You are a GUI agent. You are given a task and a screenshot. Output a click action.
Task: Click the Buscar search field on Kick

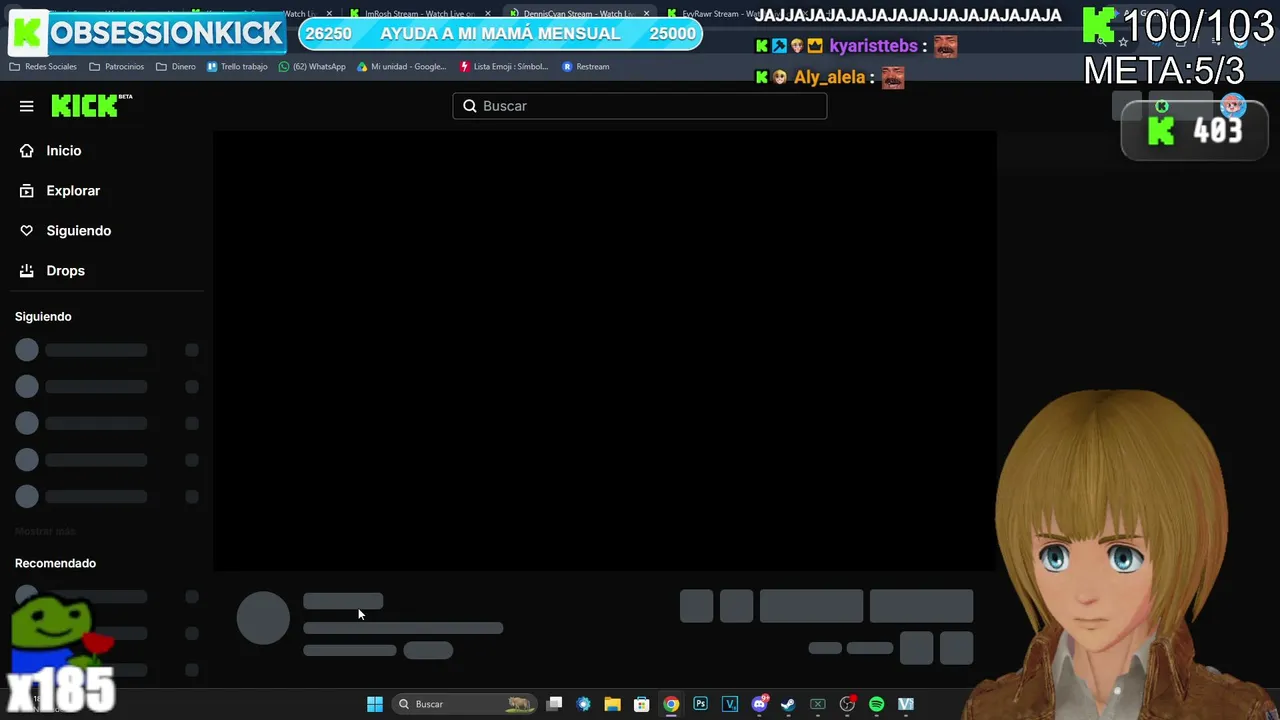(640, 106)
